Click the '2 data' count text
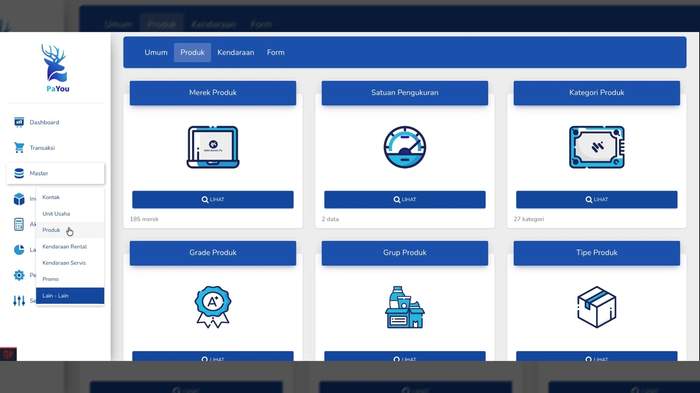The height and width of the screenshot is (393, 700). coord(330,219)
